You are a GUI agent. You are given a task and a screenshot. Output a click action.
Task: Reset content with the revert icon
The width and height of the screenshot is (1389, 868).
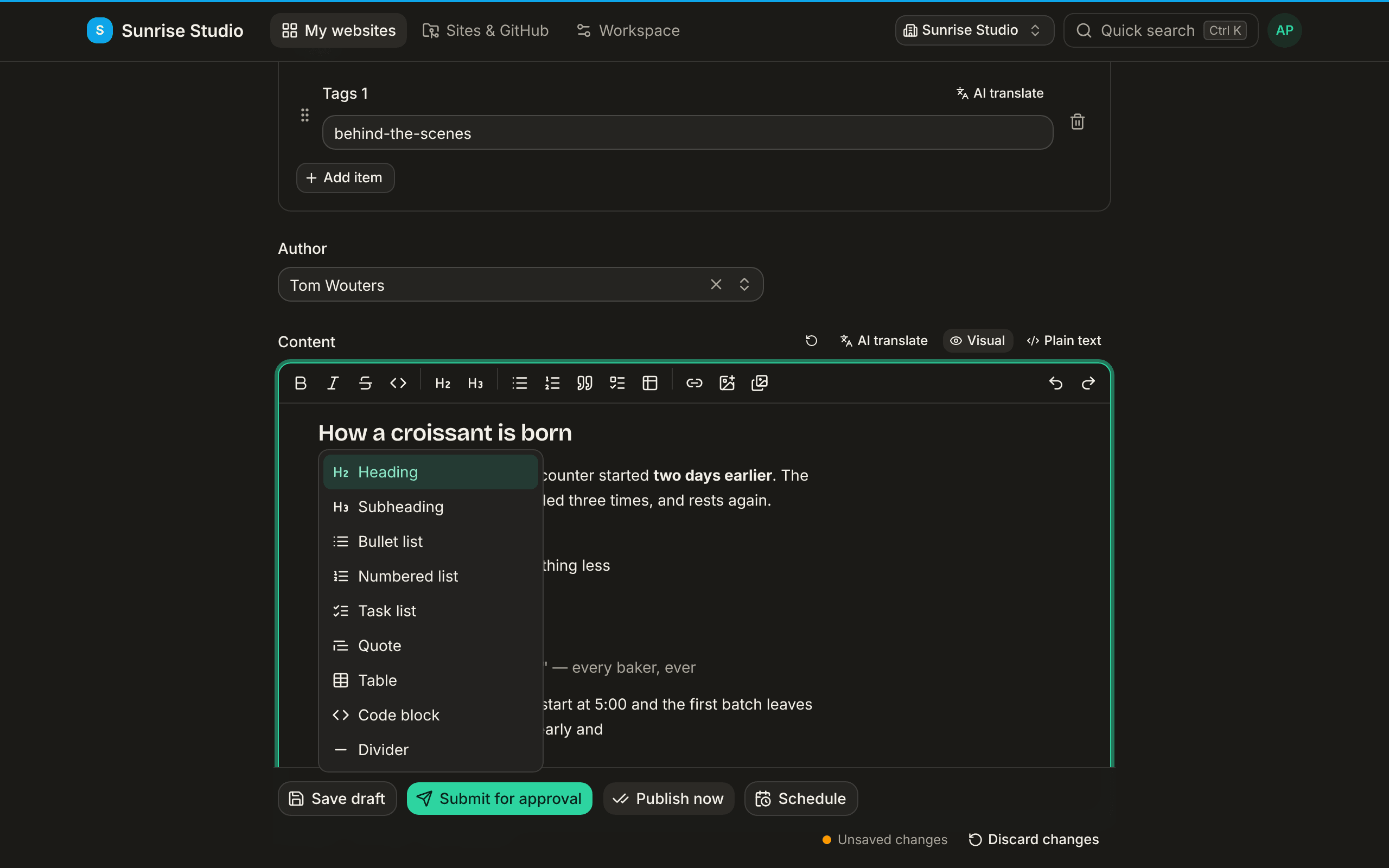[x=812, y=341]
